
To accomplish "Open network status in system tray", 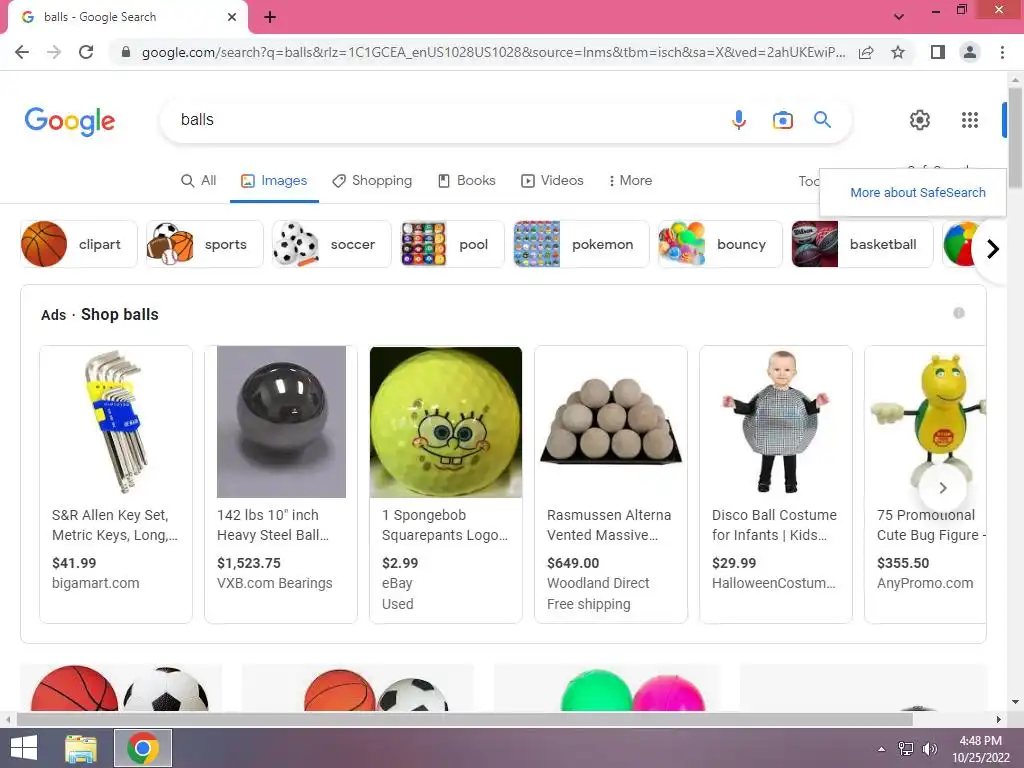I will pyautogui.click(x=906, y=749).
